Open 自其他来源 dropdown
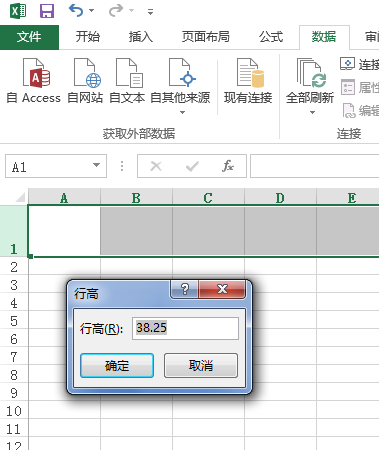Screen dimensions: 379x450 coord(180,86)
